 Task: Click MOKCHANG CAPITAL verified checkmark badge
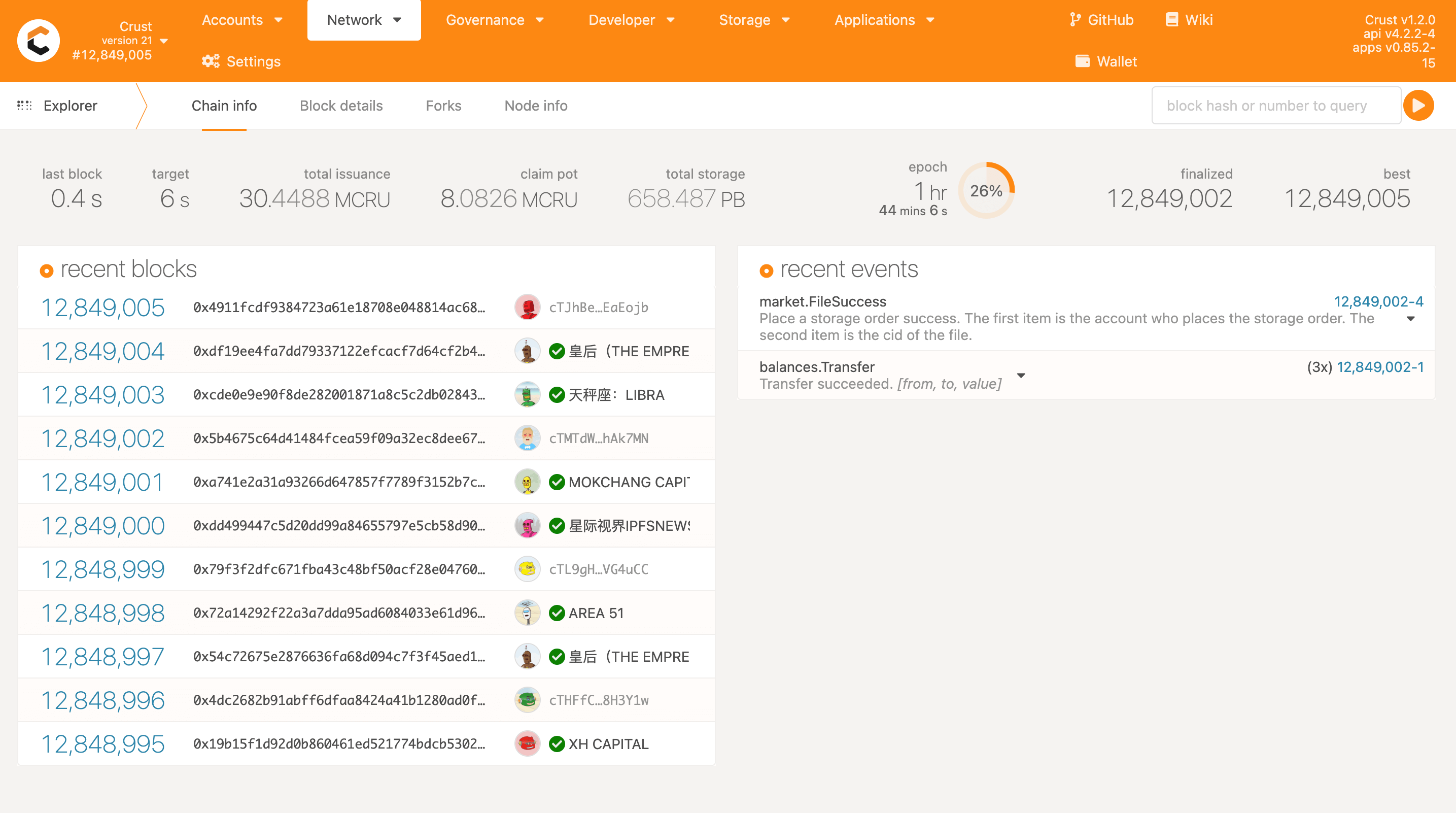point(557,482)
